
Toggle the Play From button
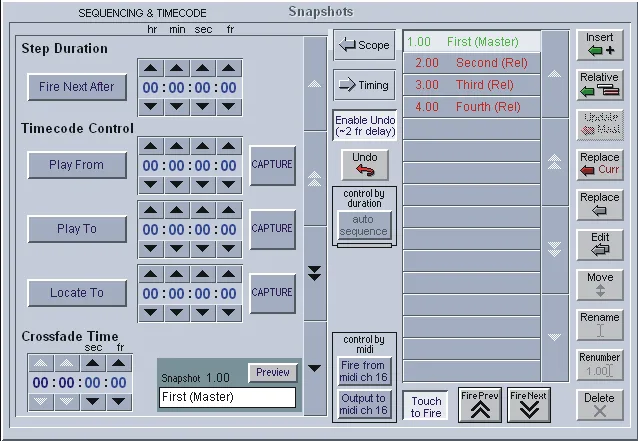point(77,165)
